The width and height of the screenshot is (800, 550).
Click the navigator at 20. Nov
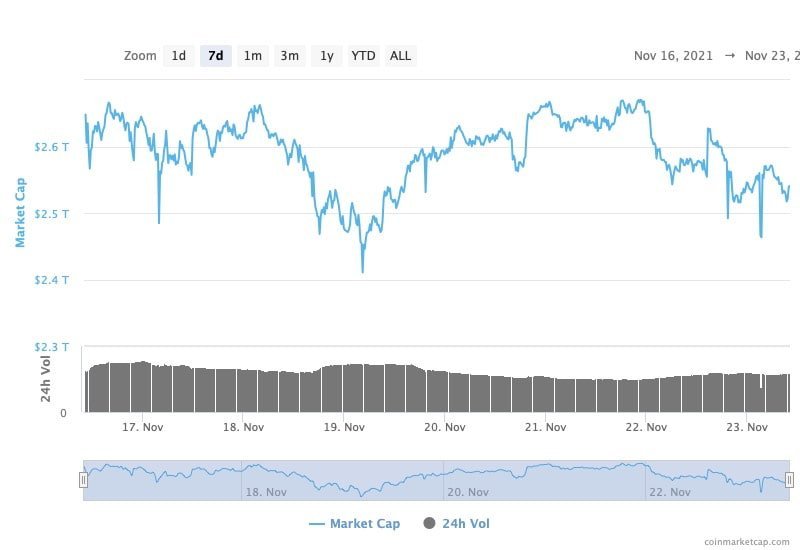(467, 492)
